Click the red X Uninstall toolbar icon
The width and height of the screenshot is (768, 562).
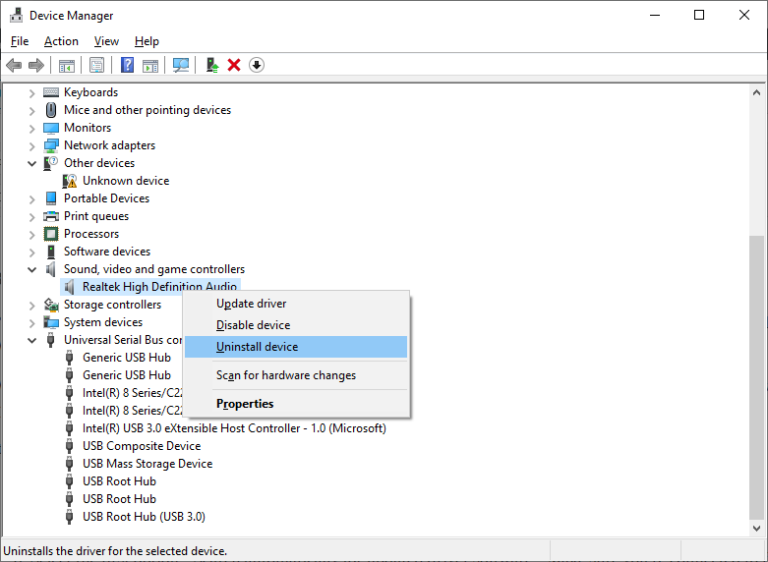[x=234, y=65]
